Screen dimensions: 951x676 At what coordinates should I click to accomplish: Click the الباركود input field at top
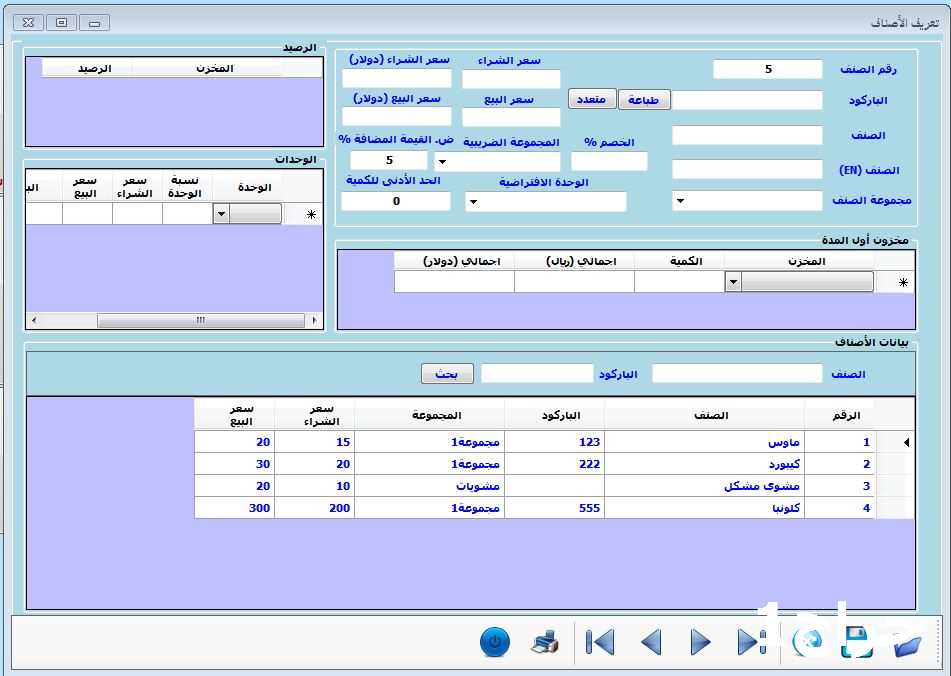pyautogui.click(x=747, y=100)
